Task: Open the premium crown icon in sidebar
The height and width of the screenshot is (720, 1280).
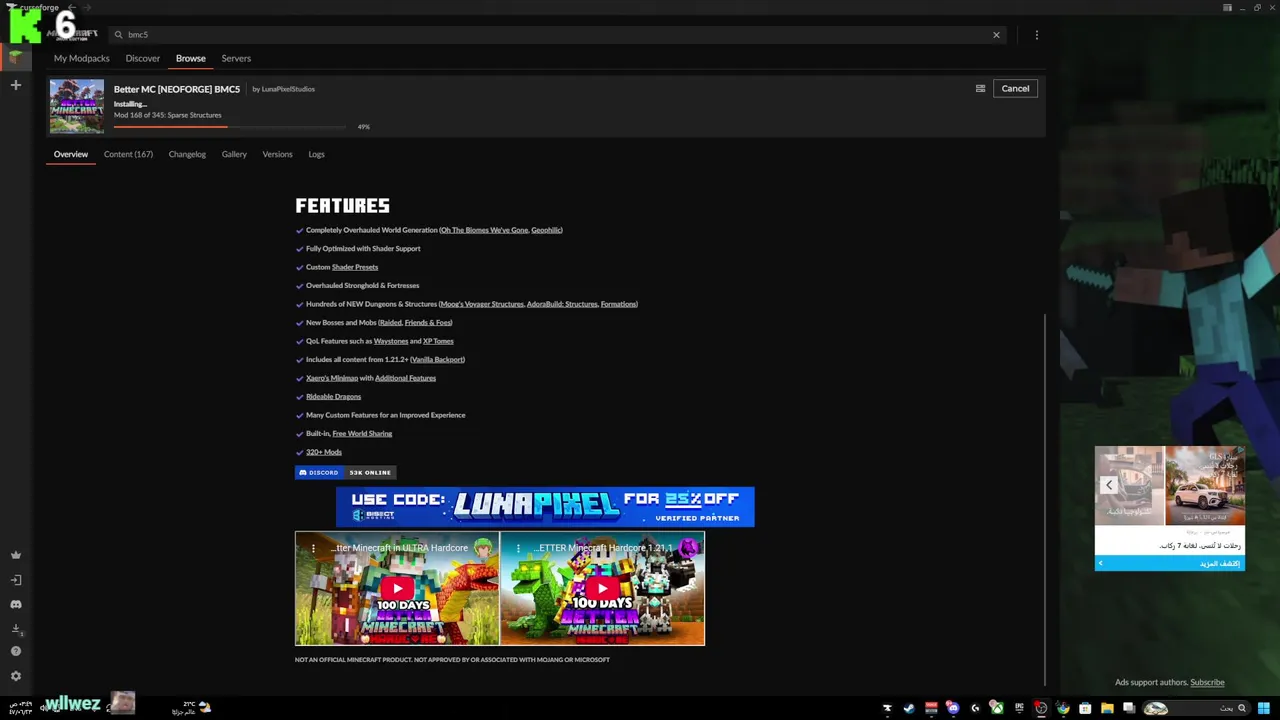Action: (x=15, y=555)
